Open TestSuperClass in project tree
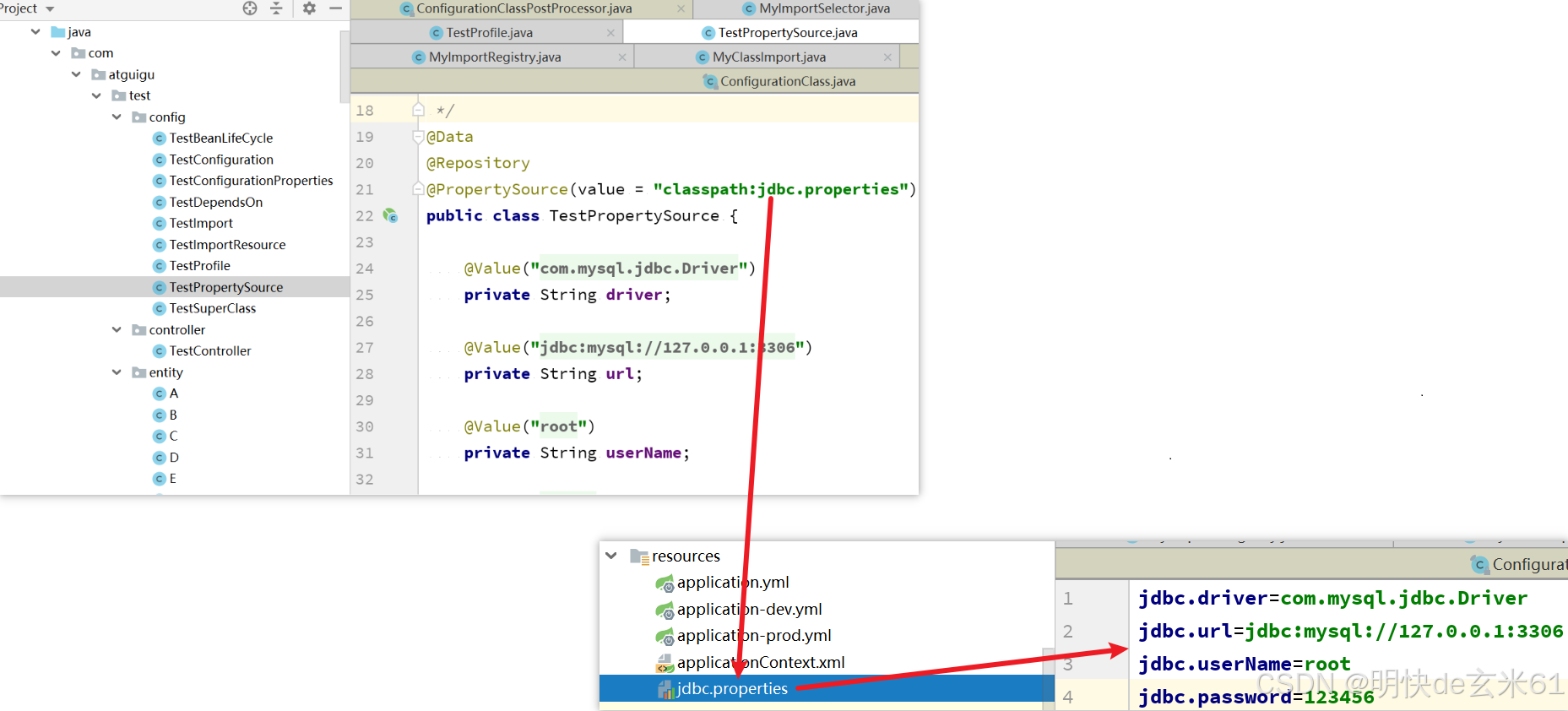Screen dimensions: 1568x711 pyautogui.click(x=204, y=309)
